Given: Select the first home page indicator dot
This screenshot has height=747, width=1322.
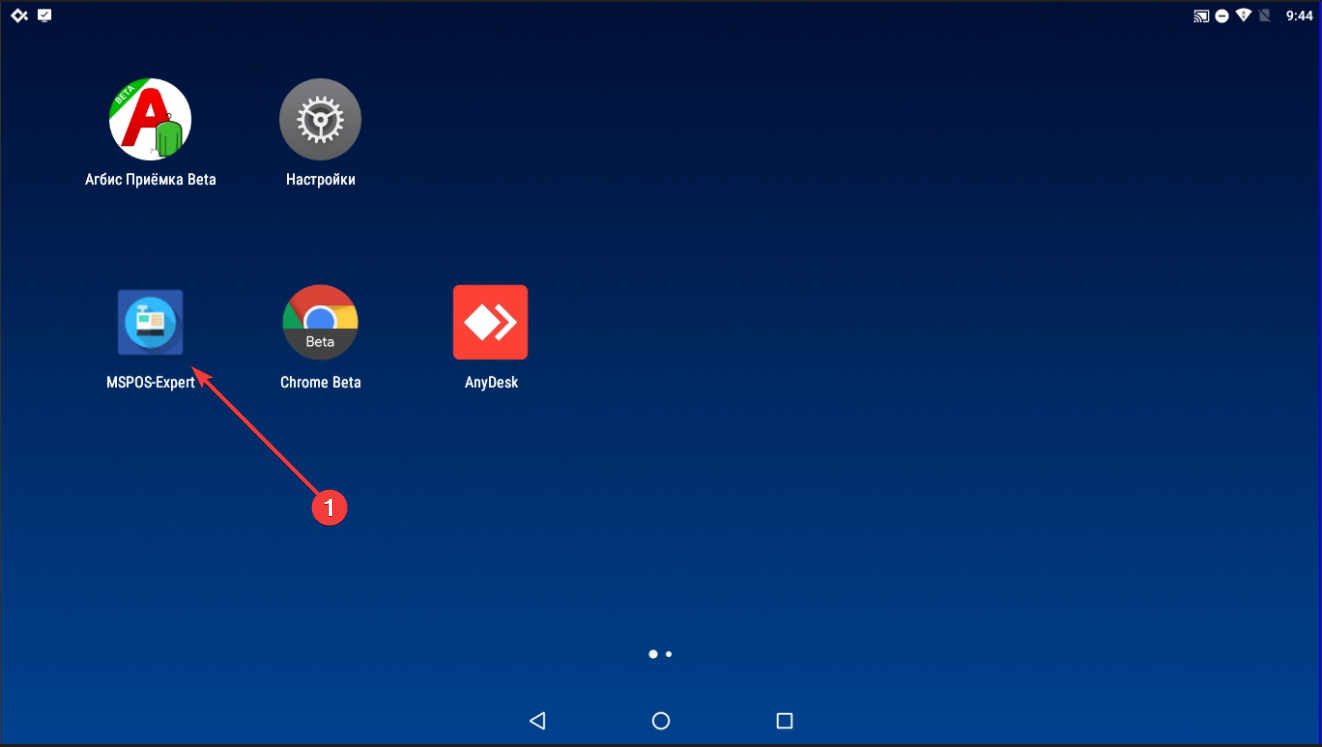Looking at the screenshot, I should pos(653,654).
